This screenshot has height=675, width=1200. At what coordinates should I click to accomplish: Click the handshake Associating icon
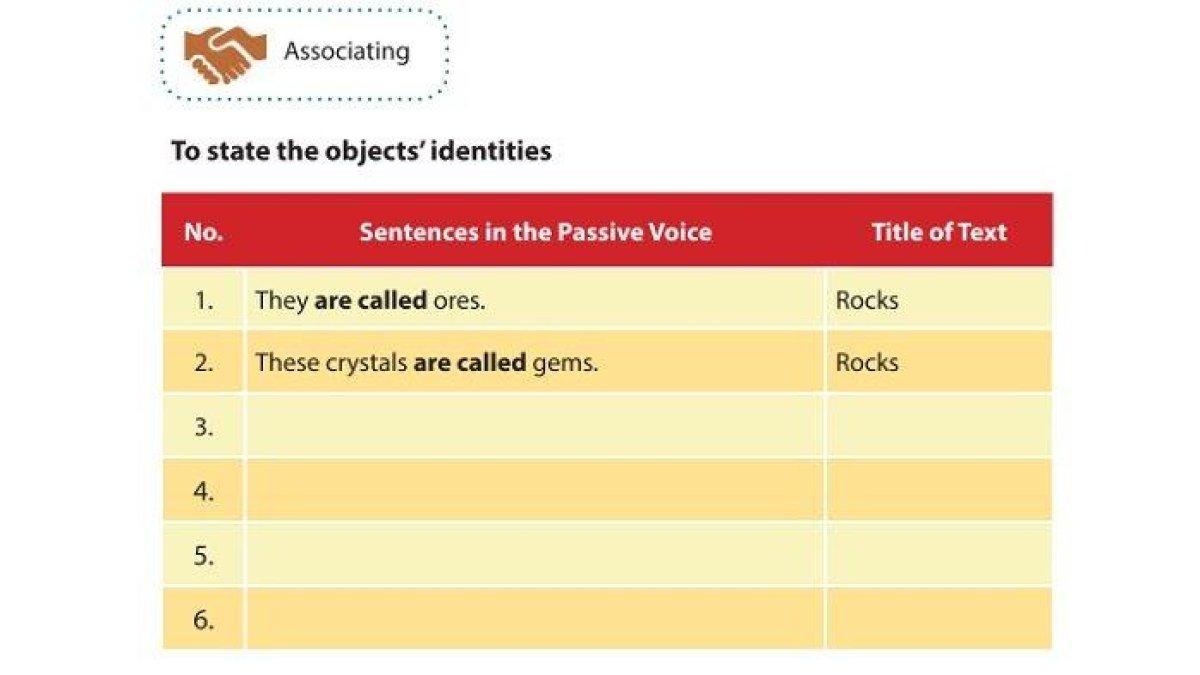pos(225,53)
